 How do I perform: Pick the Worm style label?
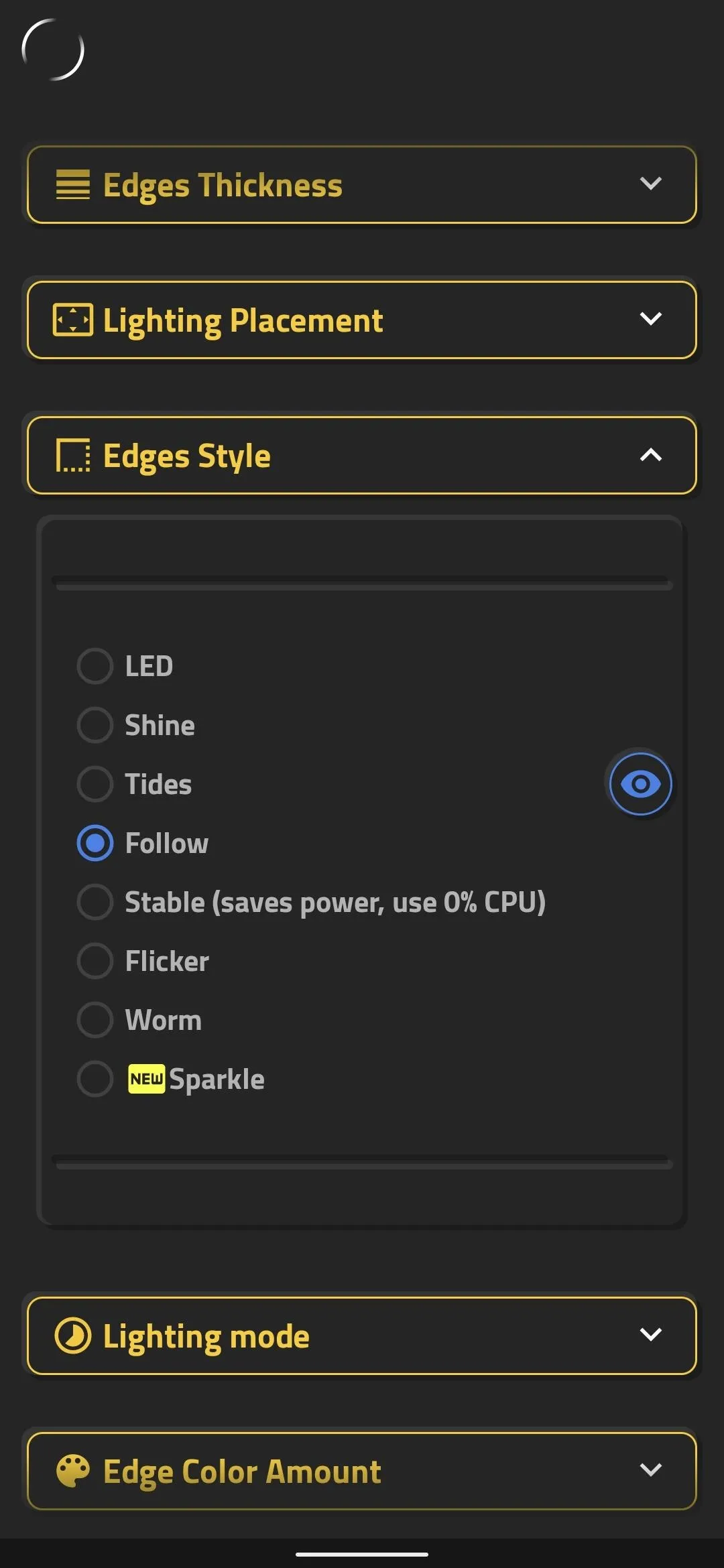tap(164, 1020)
